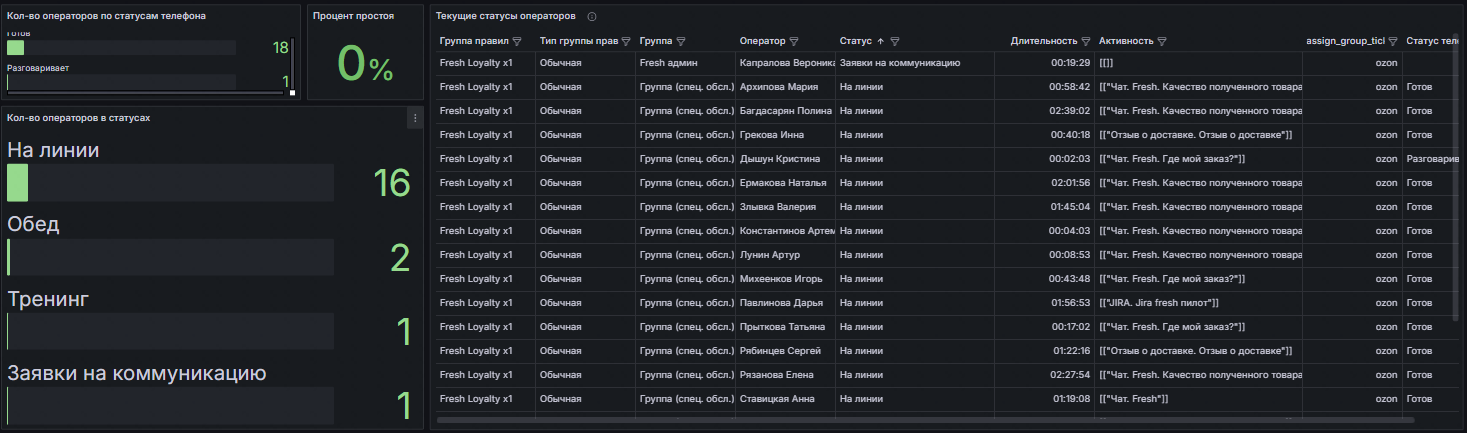
Task: Open filter for Тип группы прав column
Action: pyautogui.click(x=626, y=42)
